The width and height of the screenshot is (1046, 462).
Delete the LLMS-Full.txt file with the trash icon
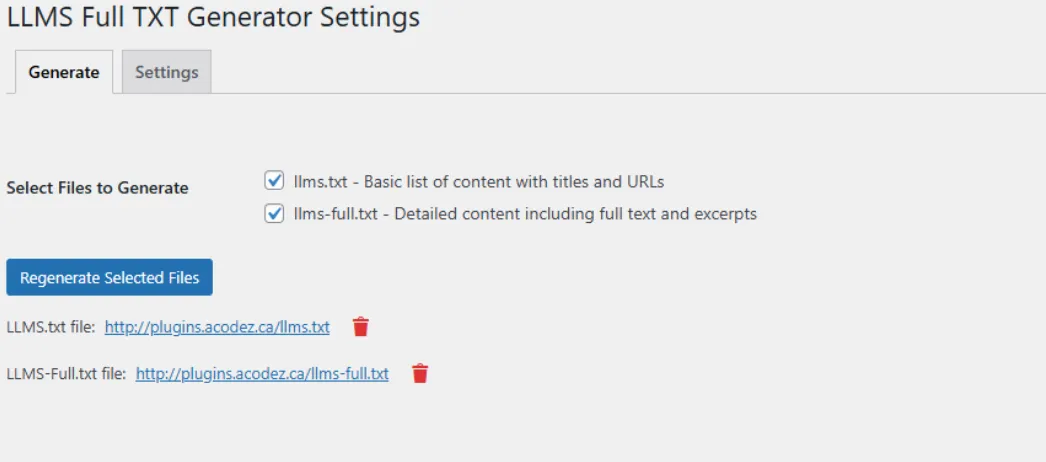click(420, 374)
